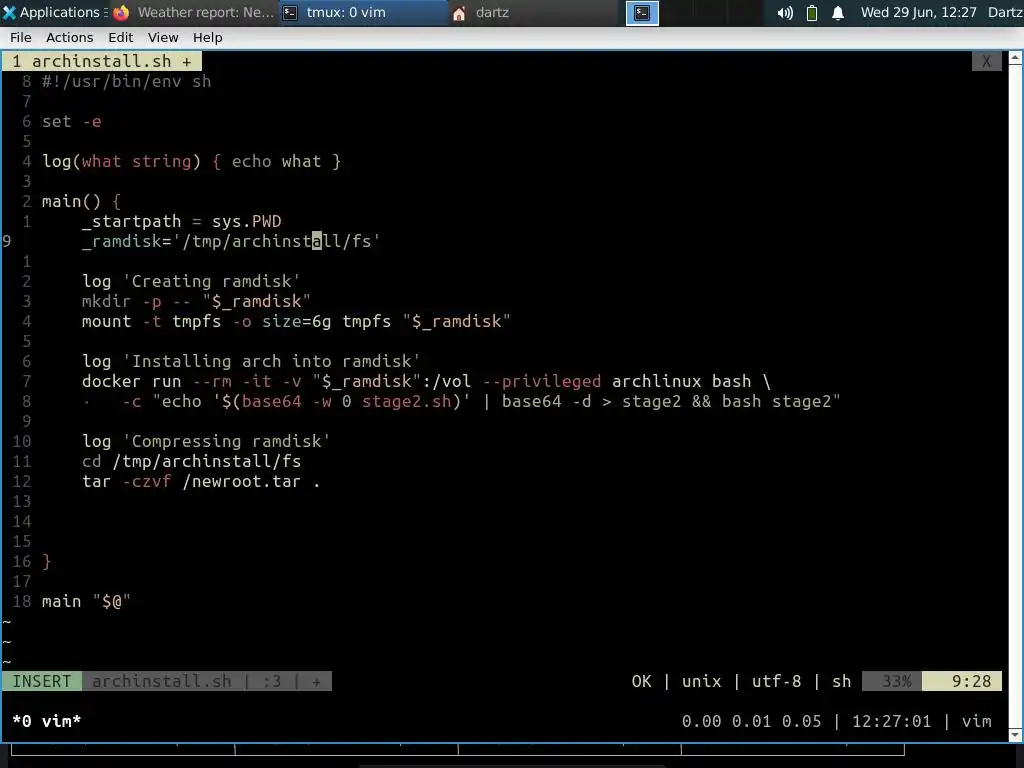Click the _startpath = sys.PWD line

182,221
